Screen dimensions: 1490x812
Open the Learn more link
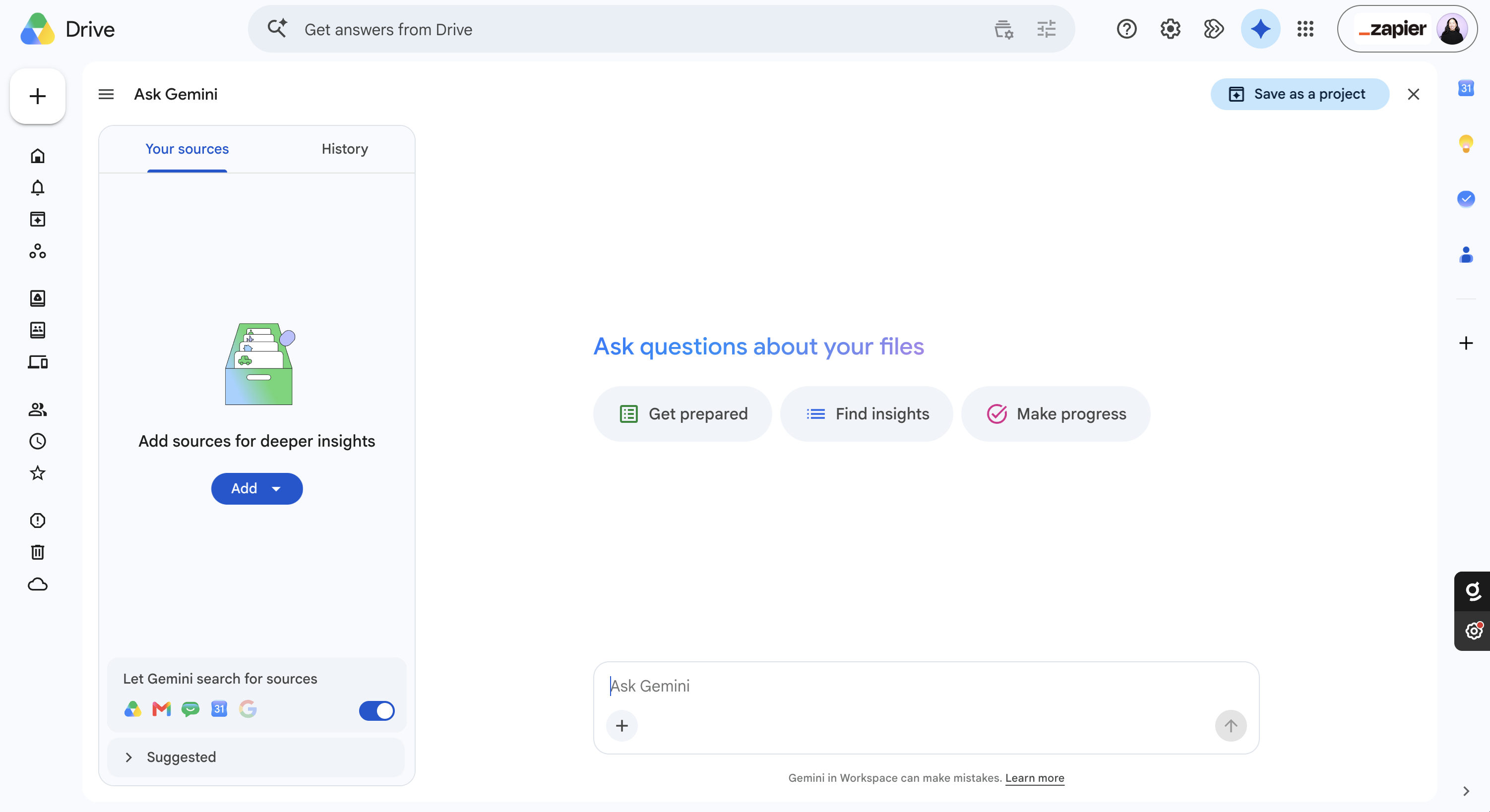pyautogui.click(x=1034, y=778)
